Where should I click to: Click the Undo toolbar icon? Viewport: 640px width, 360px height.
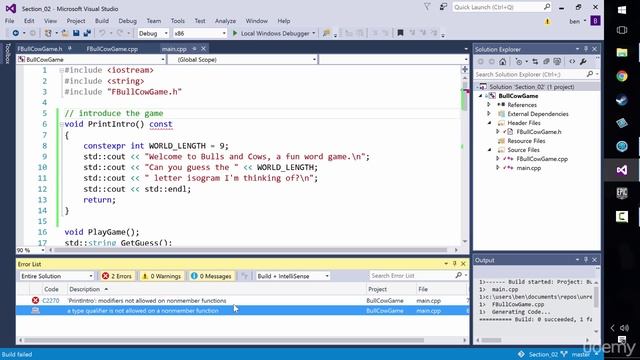tap(102, 33)
